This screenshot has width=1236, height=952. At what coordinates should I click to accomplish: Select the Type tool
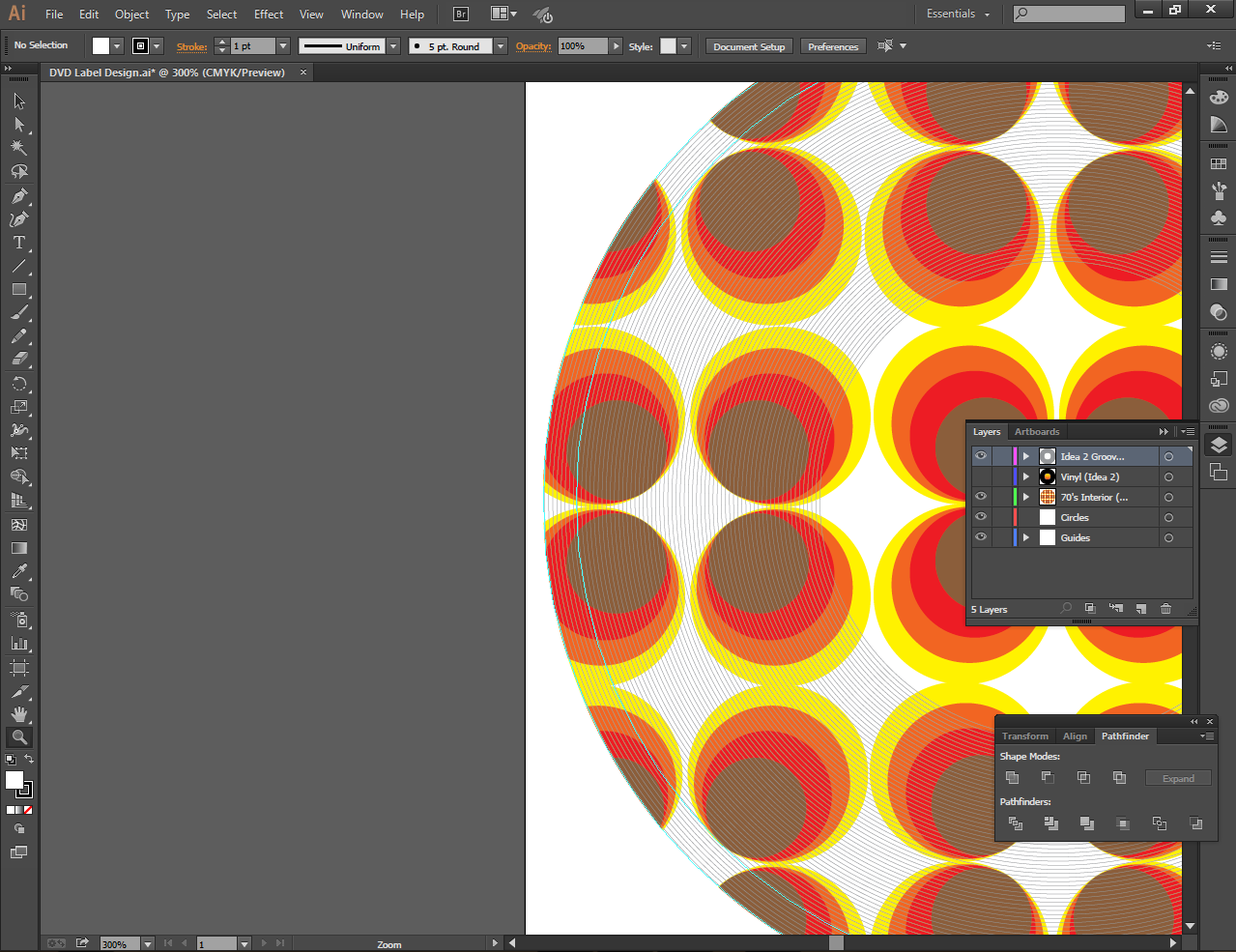(x=19, y=243)
